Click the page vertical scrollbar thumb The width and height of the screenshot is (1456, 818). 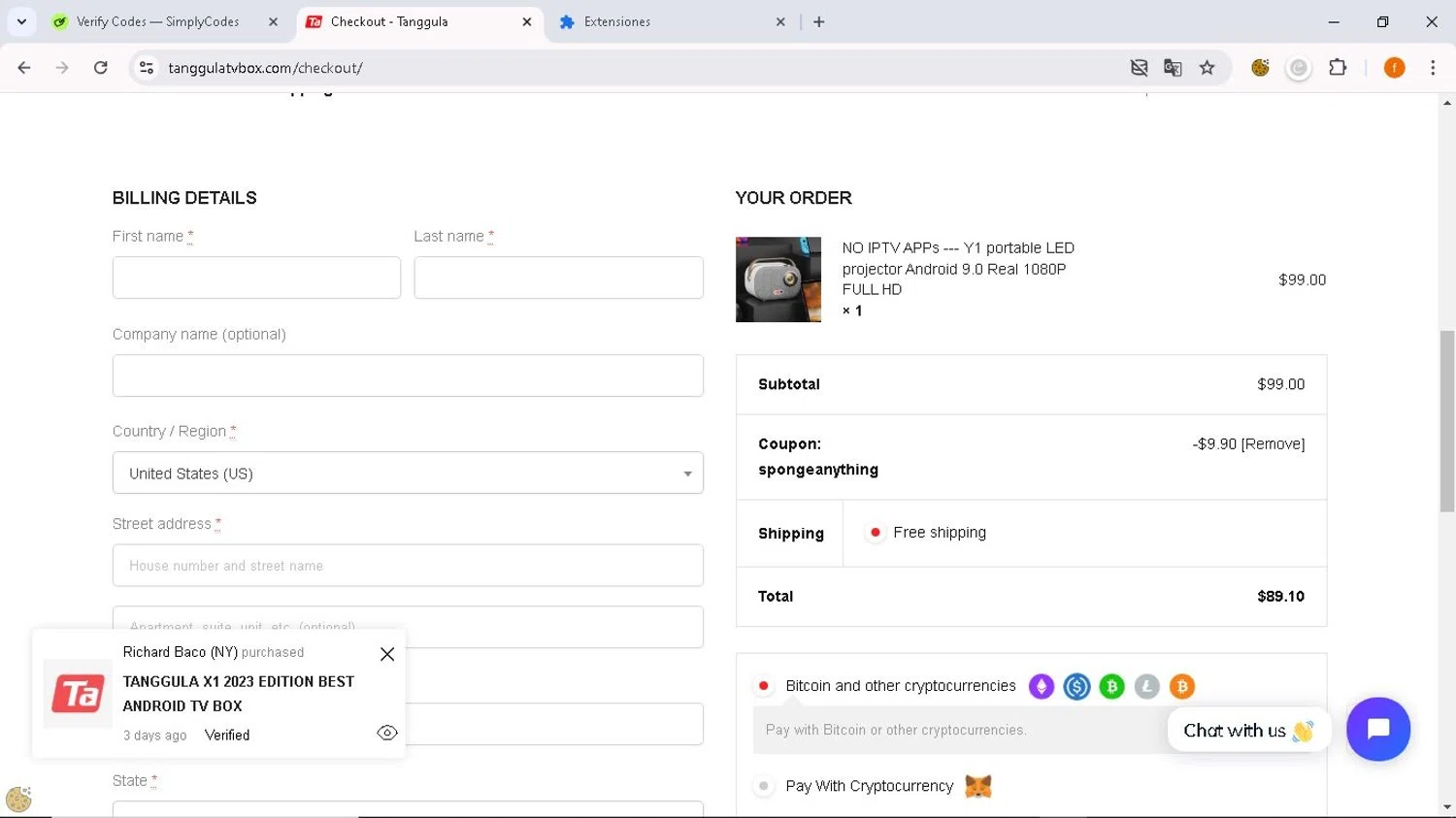[1447, 421]
